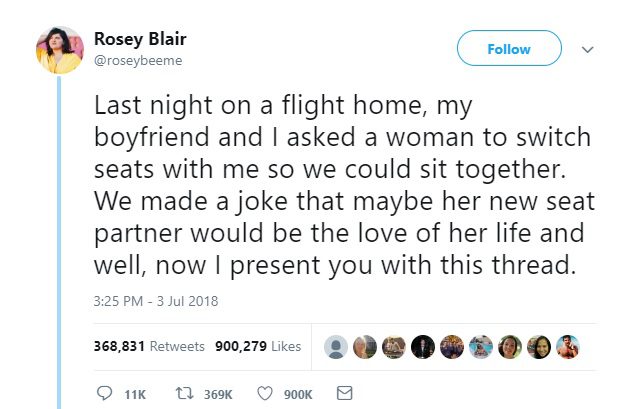The height and width of the screenshot is (409, 629).
Task: Click the 11K reply count
Action: (x=134, y=395)
